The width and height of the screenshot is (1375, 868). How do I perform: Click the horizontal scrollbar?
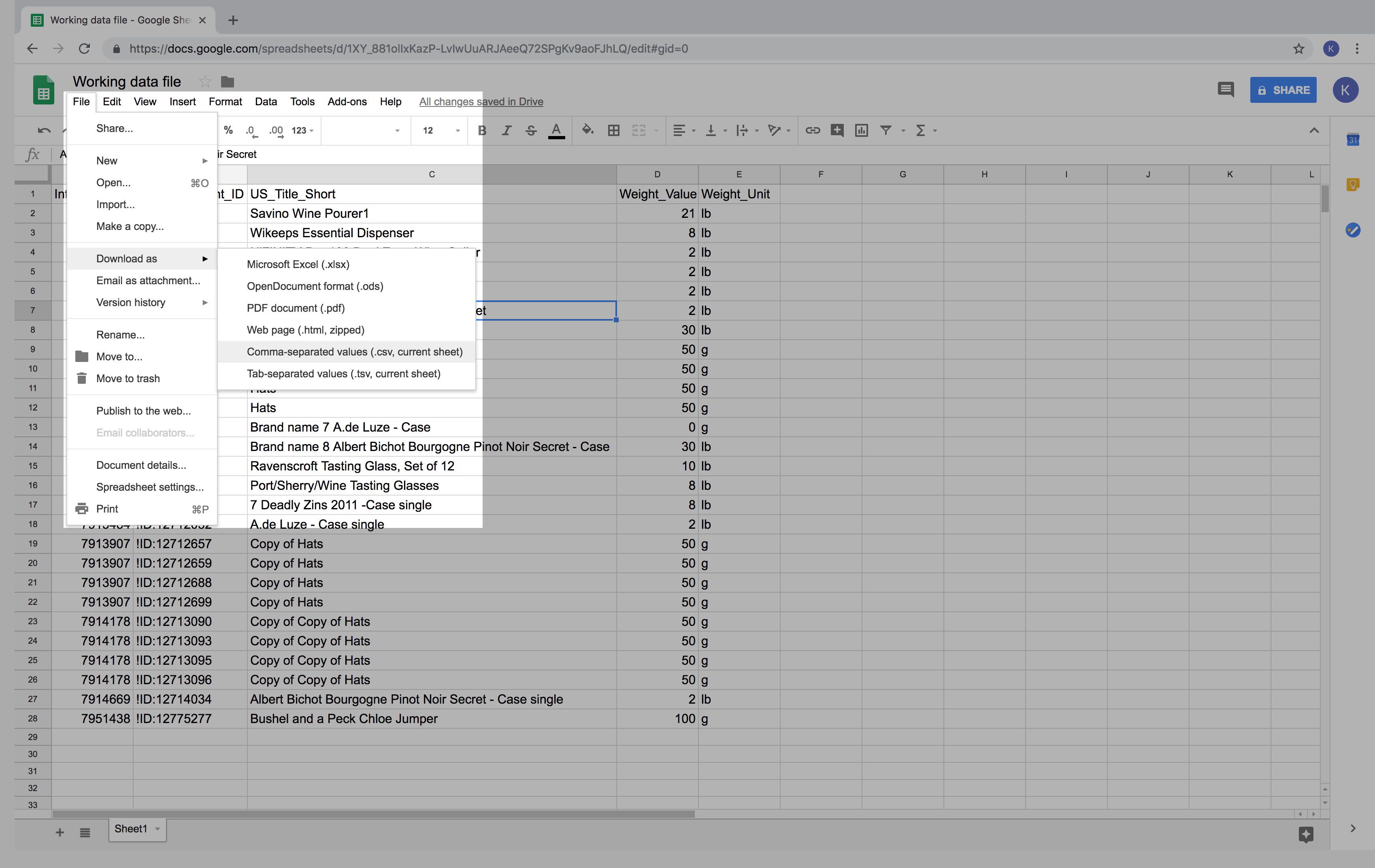click(x=373, y=814)
